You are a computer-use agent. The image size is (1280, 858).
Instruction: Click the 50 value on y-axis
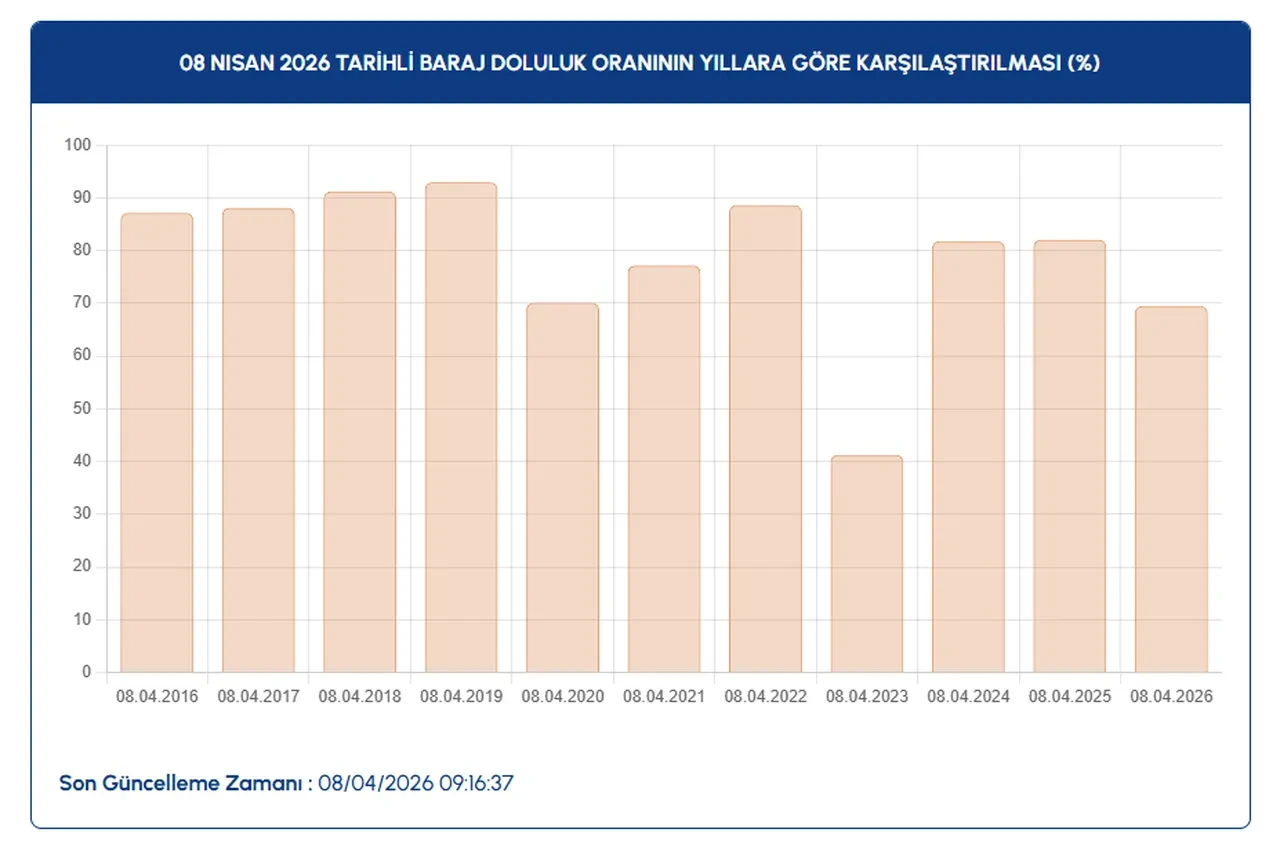click(x=81, y=409)
